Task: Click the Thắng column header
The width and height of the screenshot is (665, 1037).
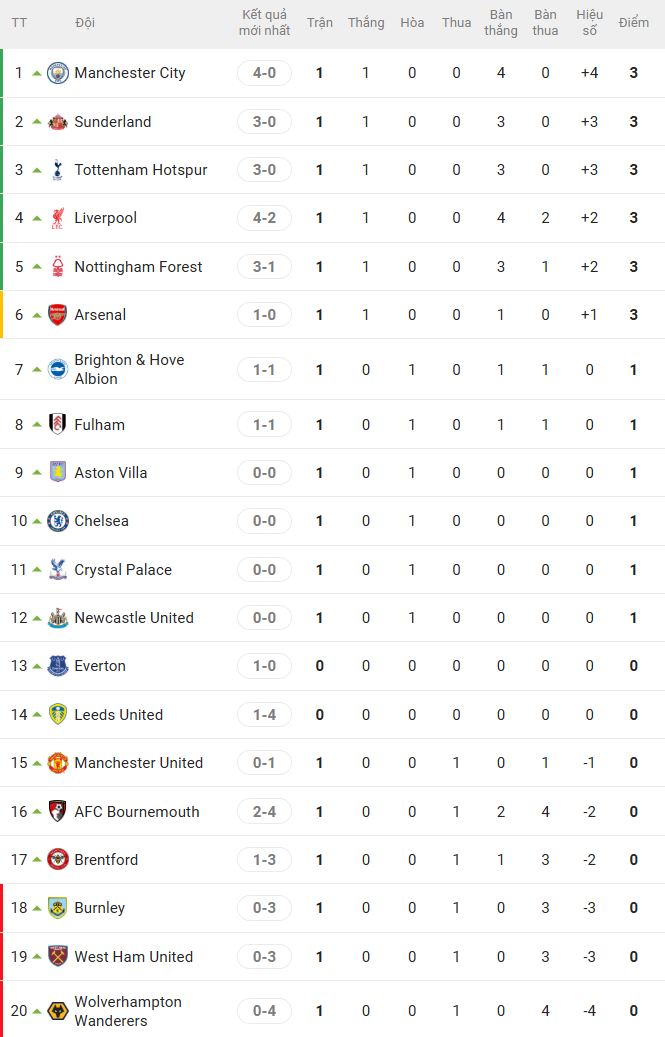Action: [366, 23]
